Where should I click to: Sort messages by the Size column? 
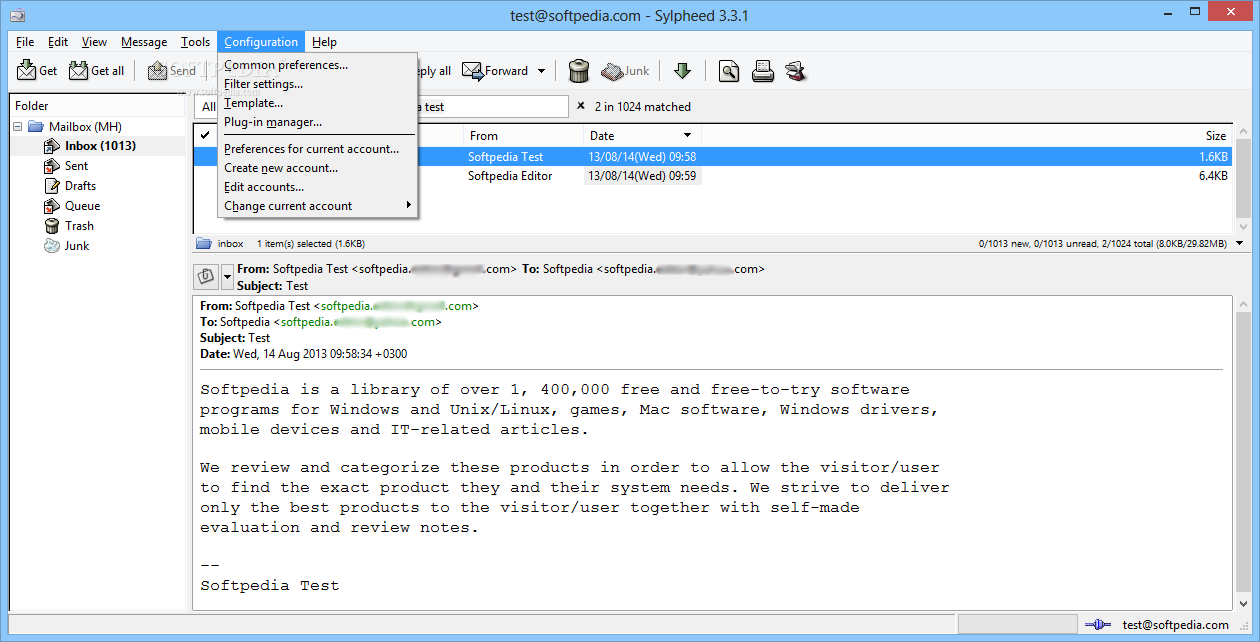coord(966,135)
